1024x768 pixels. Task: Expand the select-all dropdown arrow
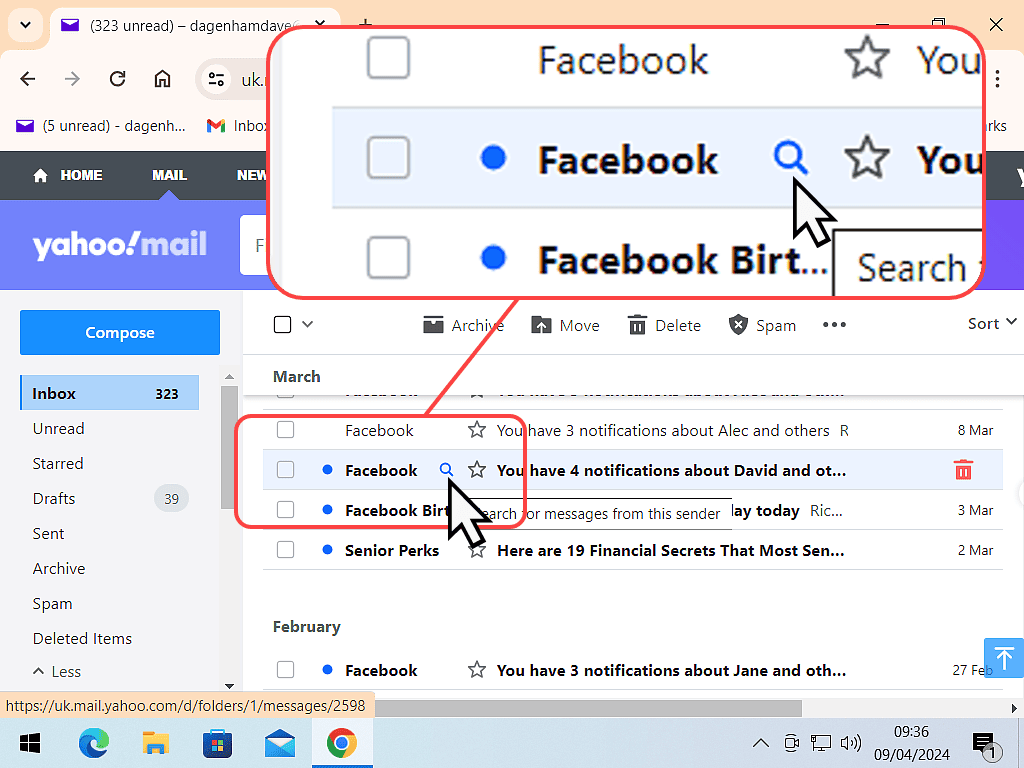tap(308, 324)
